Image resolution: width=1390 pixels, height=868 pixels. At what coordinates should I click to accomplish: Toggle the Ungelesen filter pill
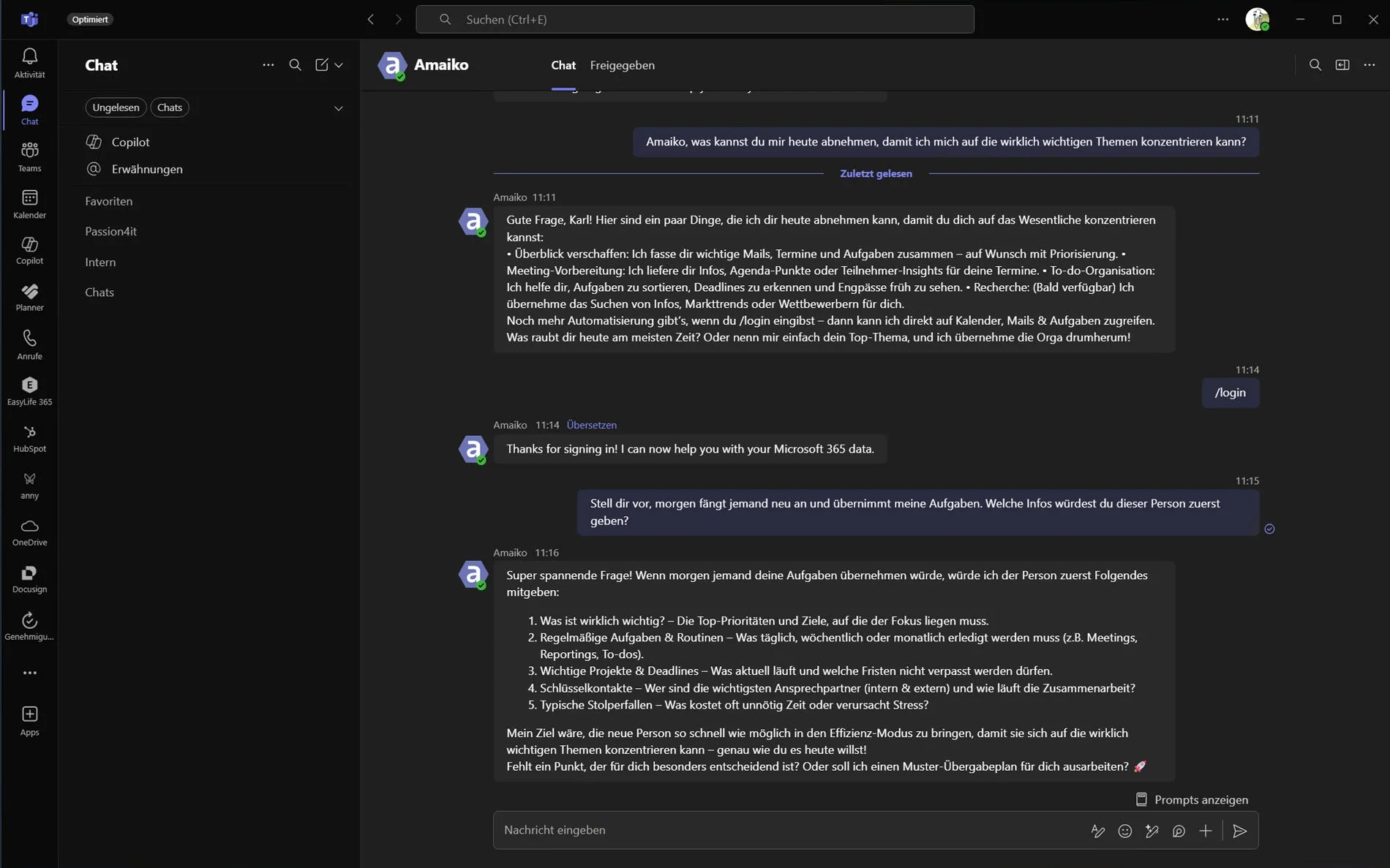[x=115, y=107]
